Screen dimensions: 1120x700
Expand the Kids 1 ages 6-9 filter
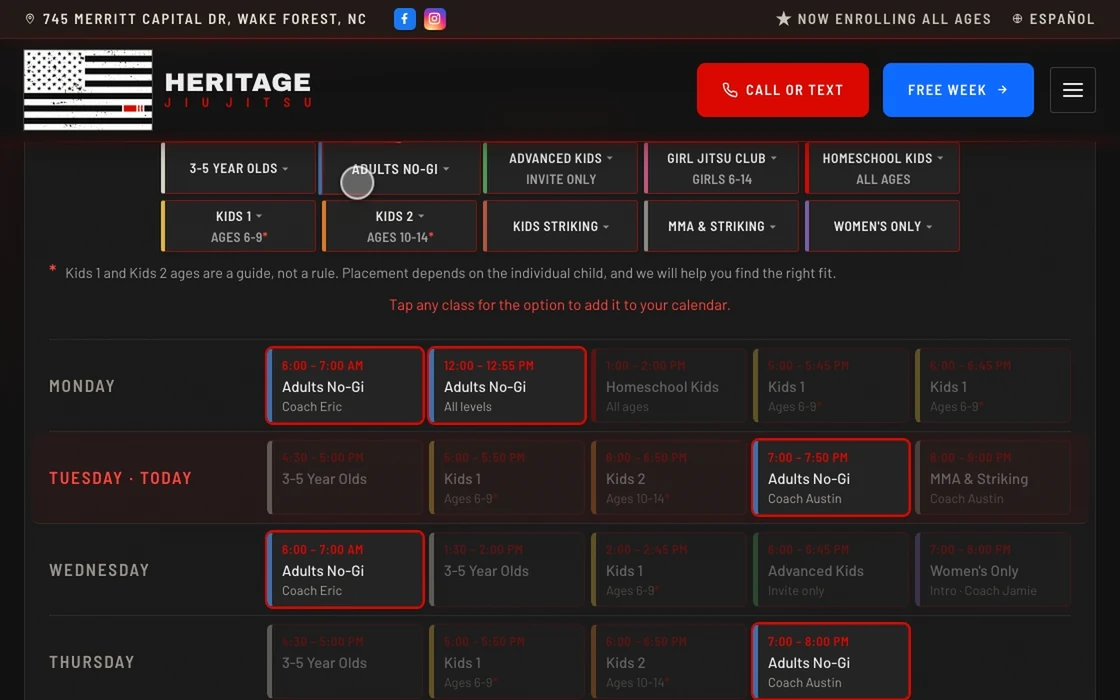(238, 226)
